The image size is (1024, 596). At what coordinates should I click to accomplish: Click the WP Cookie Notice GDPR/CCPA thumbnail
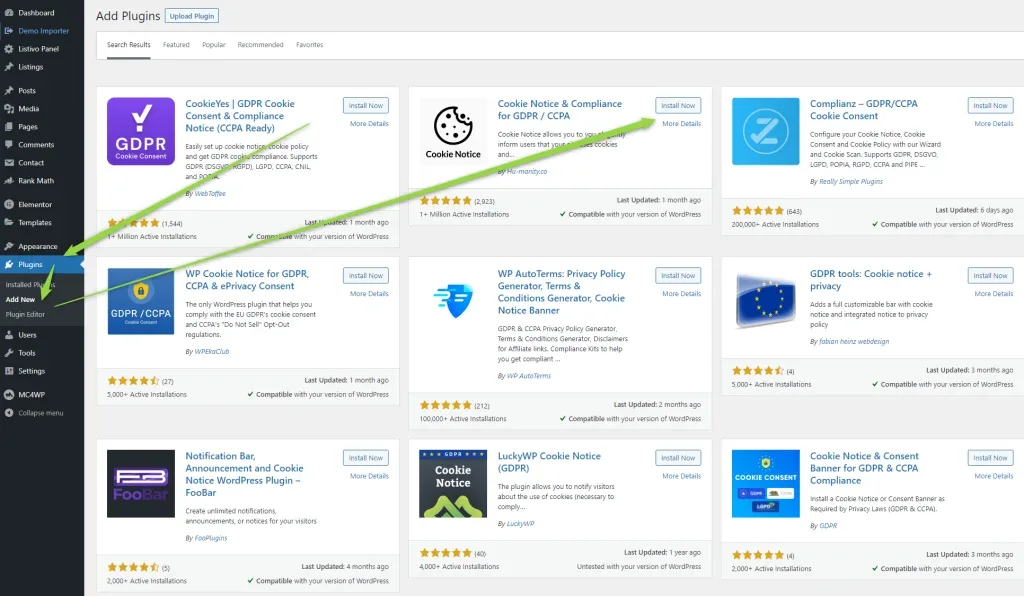coord(140,302)
